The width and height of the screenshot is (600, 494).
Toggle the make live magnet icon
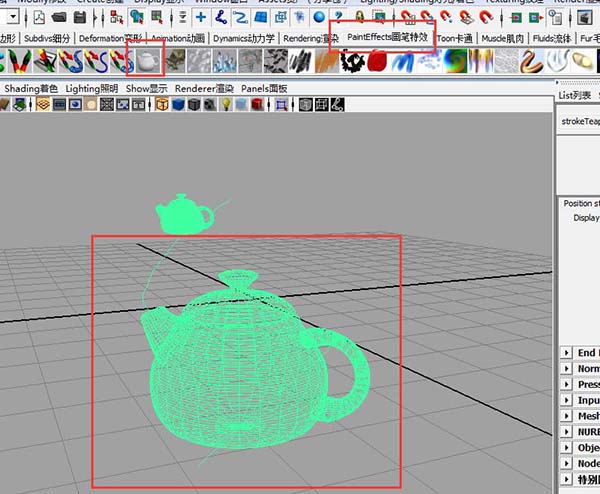[x=486, y=17]
